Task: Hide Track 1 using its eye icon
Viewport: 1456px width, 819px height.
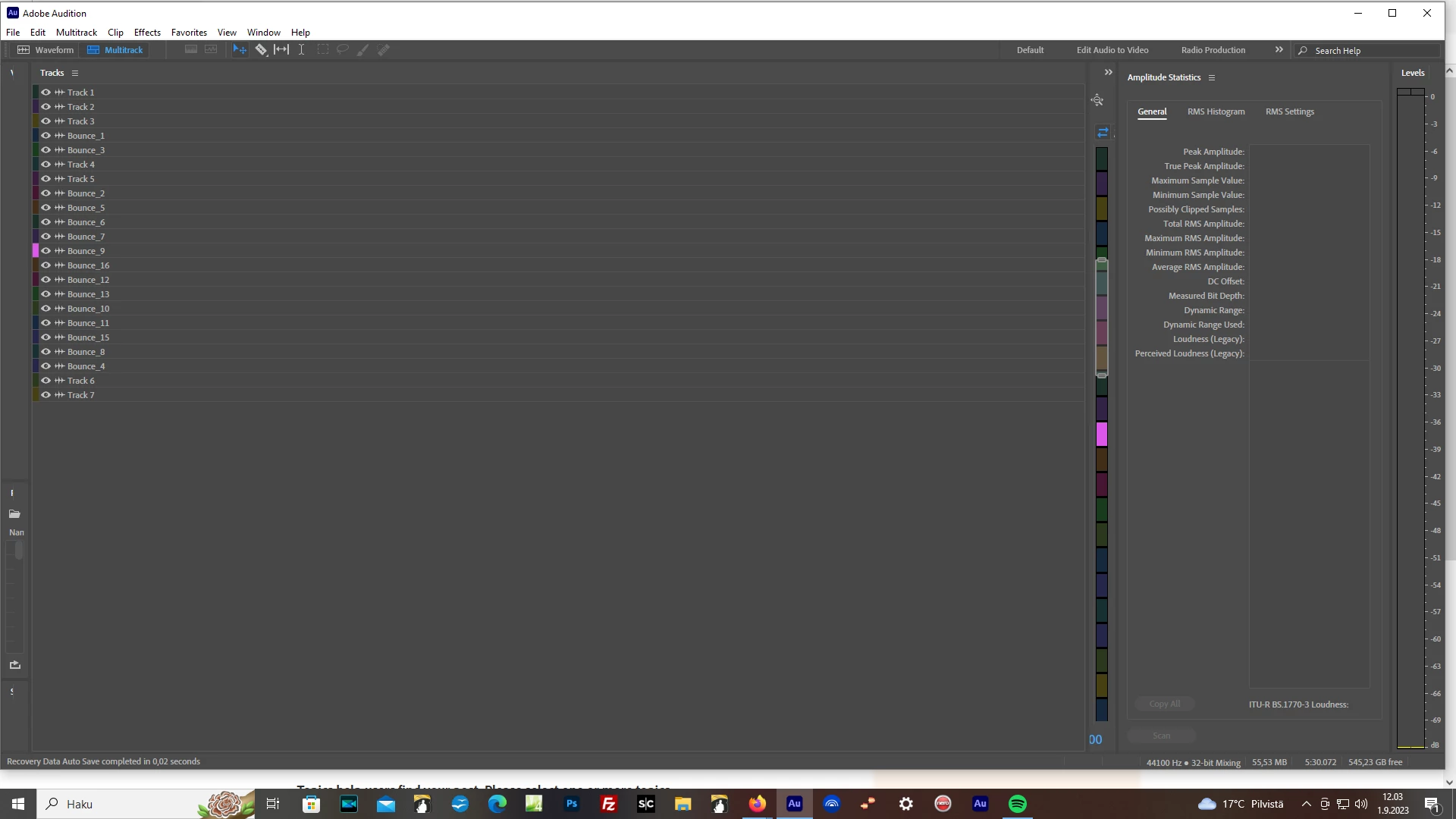Action: point(46,93)
